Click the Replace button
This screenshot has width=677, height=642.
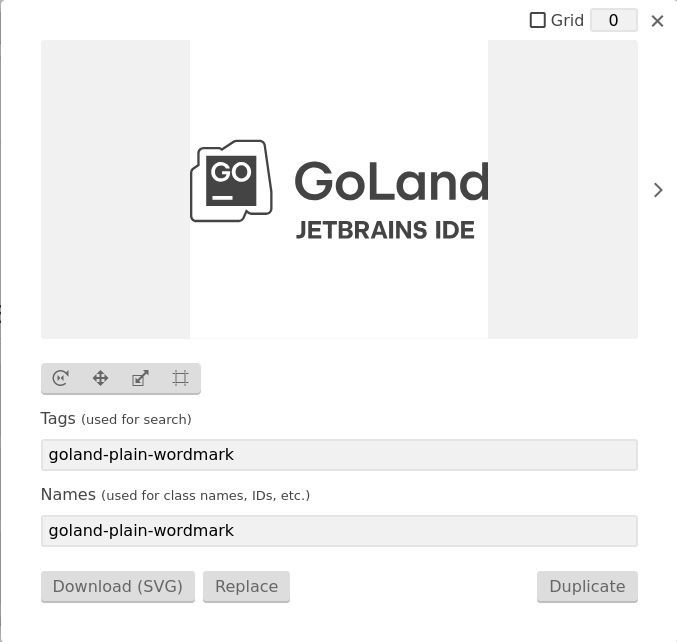point(247,586)
